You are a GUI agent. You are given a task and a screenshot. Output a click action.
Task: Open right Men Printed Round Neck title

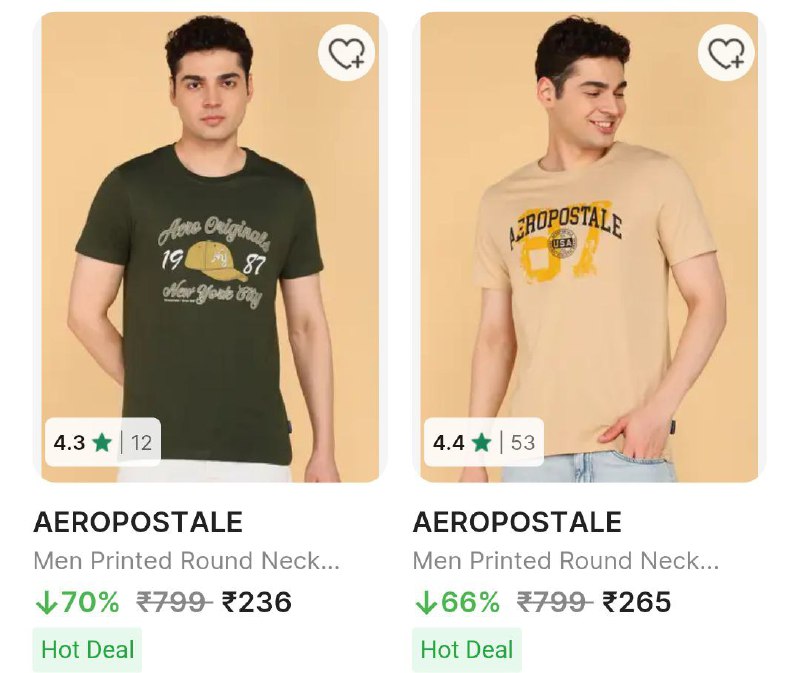tap(566, 561)
